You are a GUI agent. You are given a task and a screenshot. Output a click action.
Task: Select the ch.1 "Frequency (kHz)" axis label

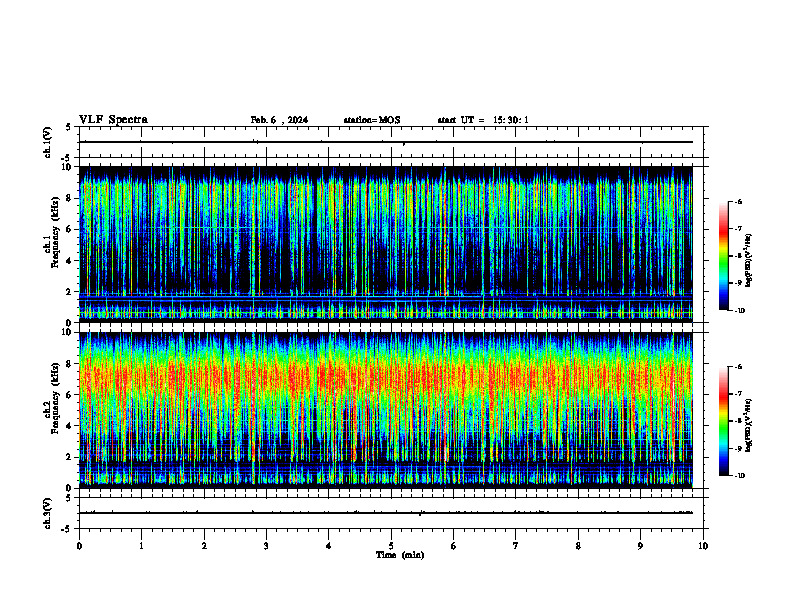tap(55, 232)
